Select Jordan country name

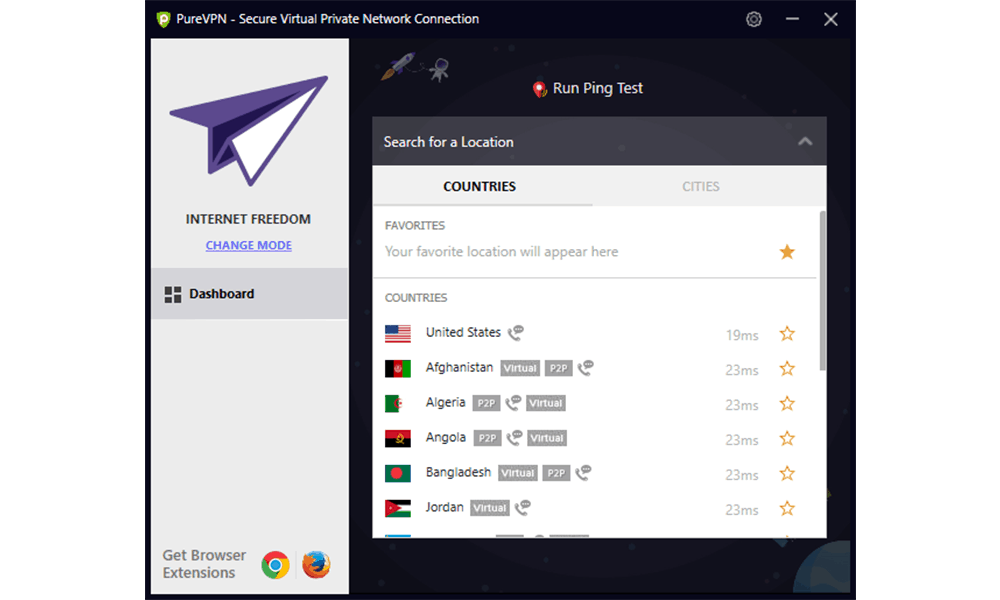445,508
